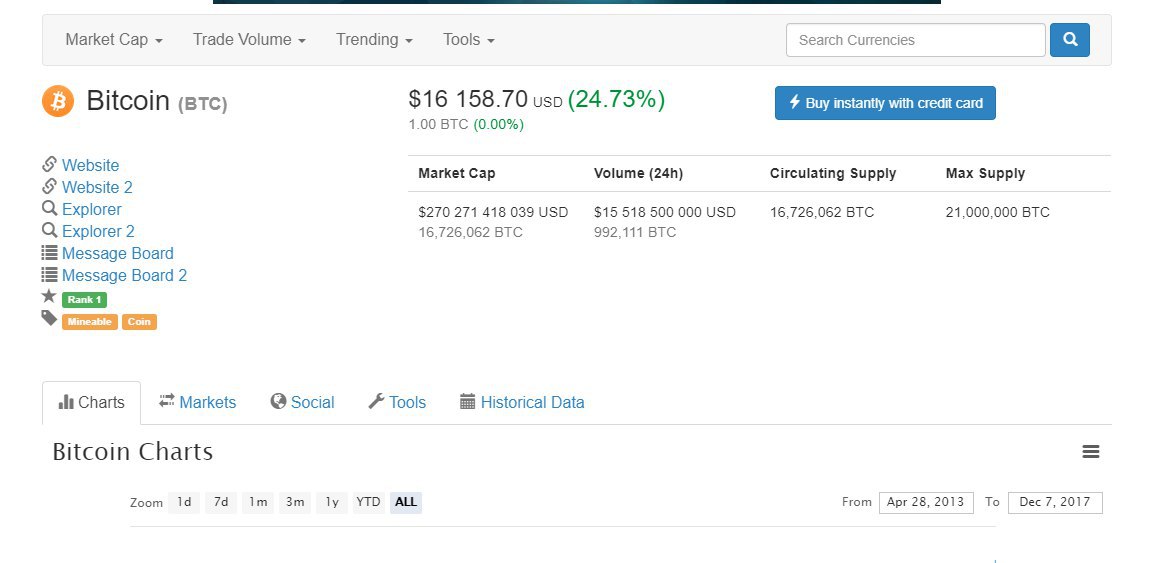Click the tag icon next to Mineable
The width and height of the screenshot is (1155, 563).
[x=49, y=318]
